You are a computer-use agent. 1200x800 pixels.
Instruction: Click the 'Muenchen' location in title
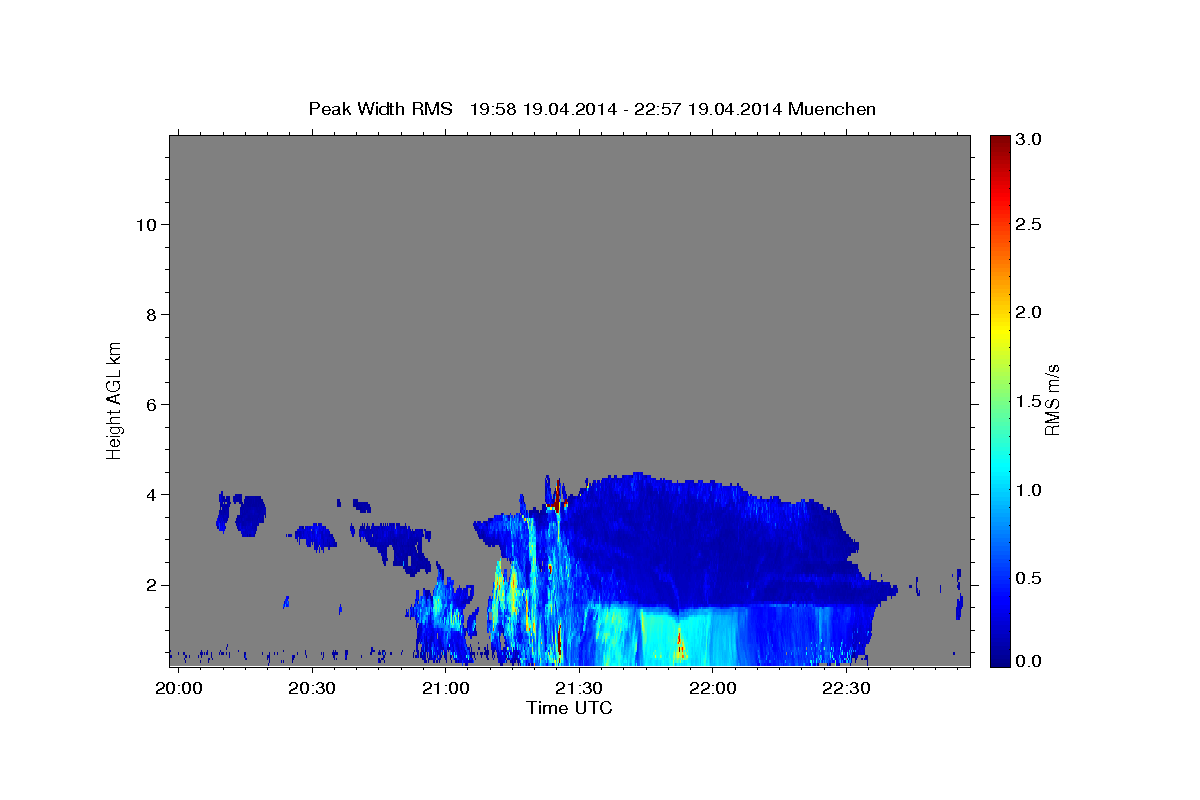(x=832, y=109)
